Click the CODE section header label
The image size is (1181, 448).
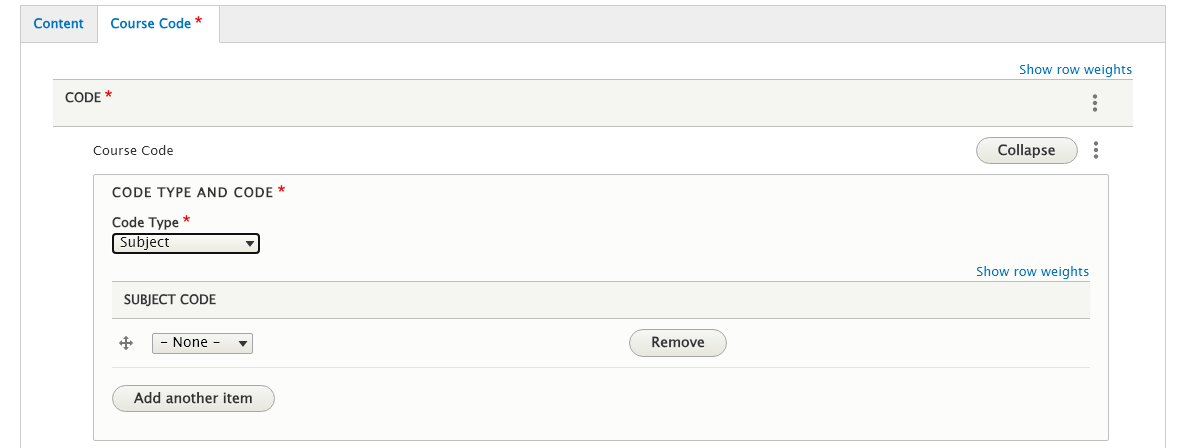[x=83, y=97]
